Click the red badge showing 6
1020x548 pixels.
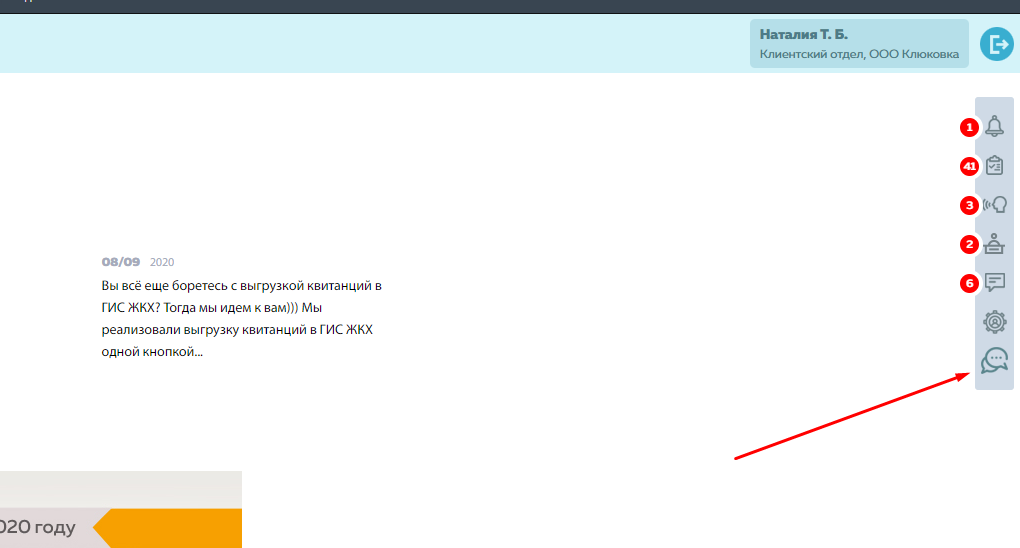(x=969, y=284)
